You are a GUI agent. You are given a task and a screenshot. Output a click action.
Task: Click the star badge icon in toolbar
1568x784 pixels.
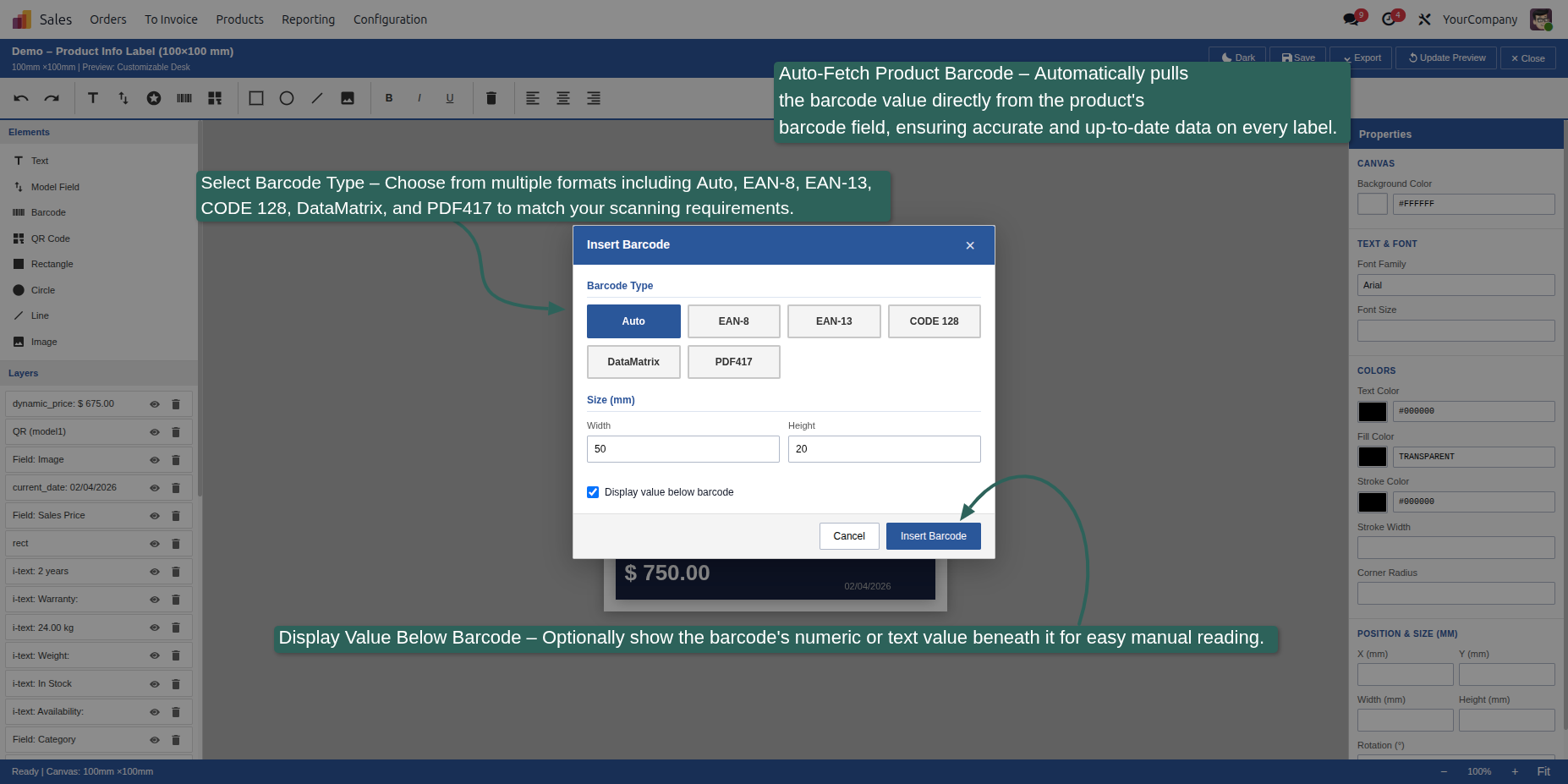[x=154, y=98]
